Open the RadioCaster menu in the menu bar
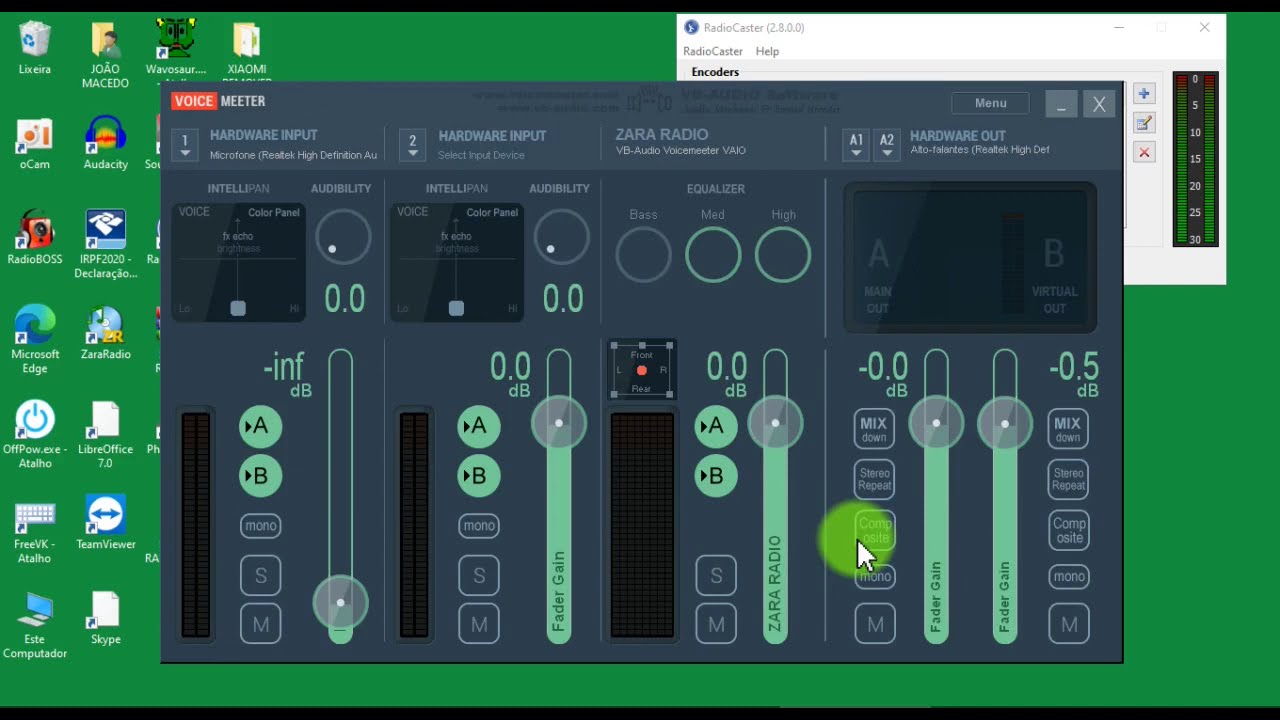Screen dimensions: 1280x720 712,51
